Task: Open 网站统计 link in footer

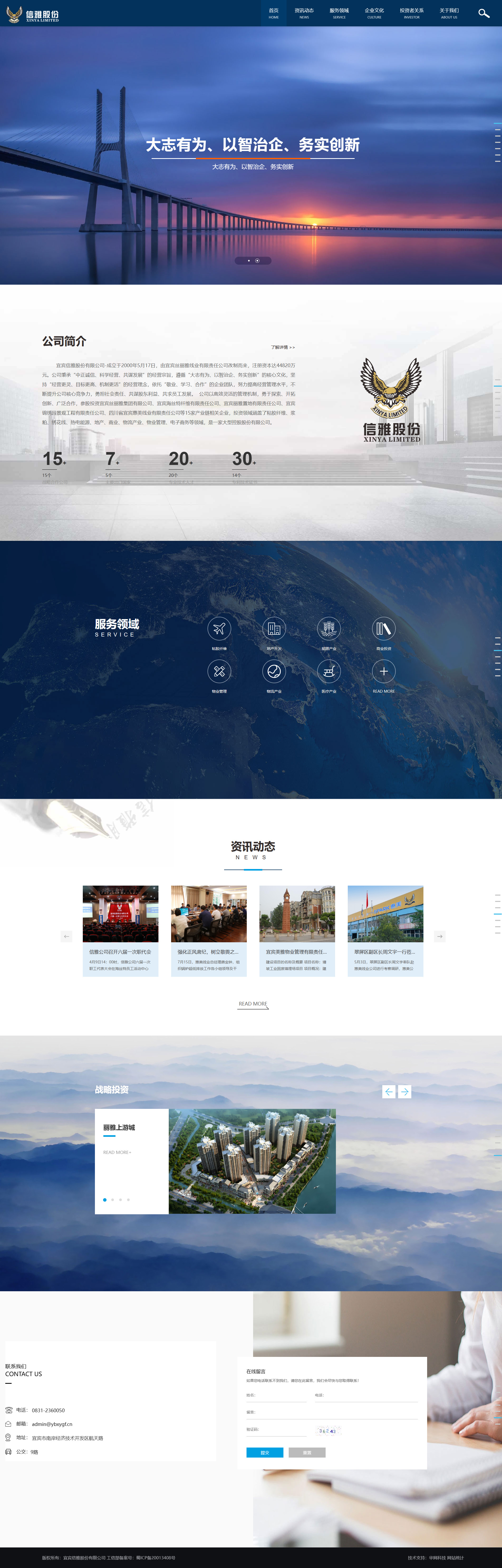Action: [x=456, y=1558]
